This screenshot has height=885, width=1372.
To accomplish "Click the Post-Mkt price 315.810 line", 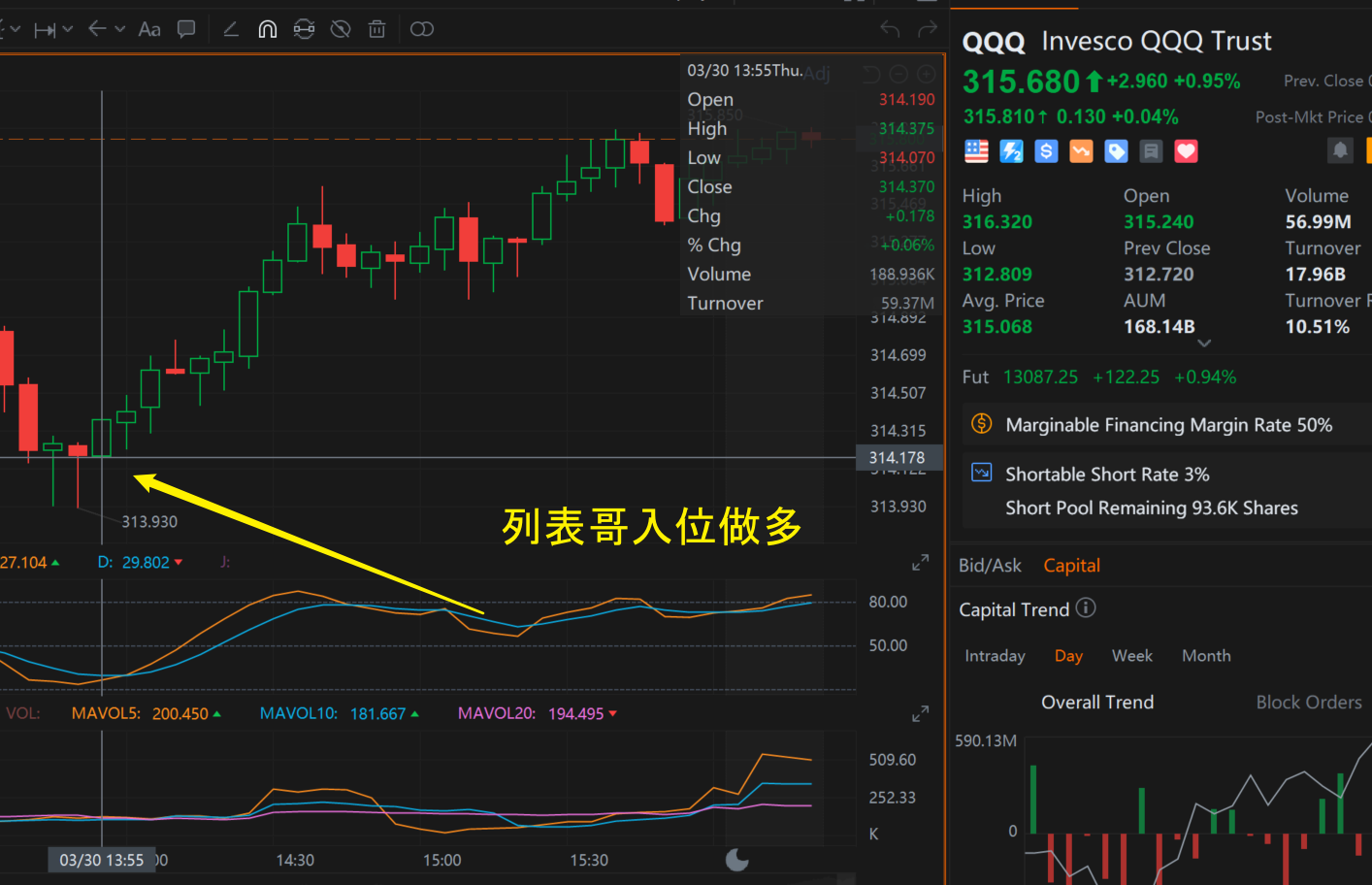I will point(1071,117).
